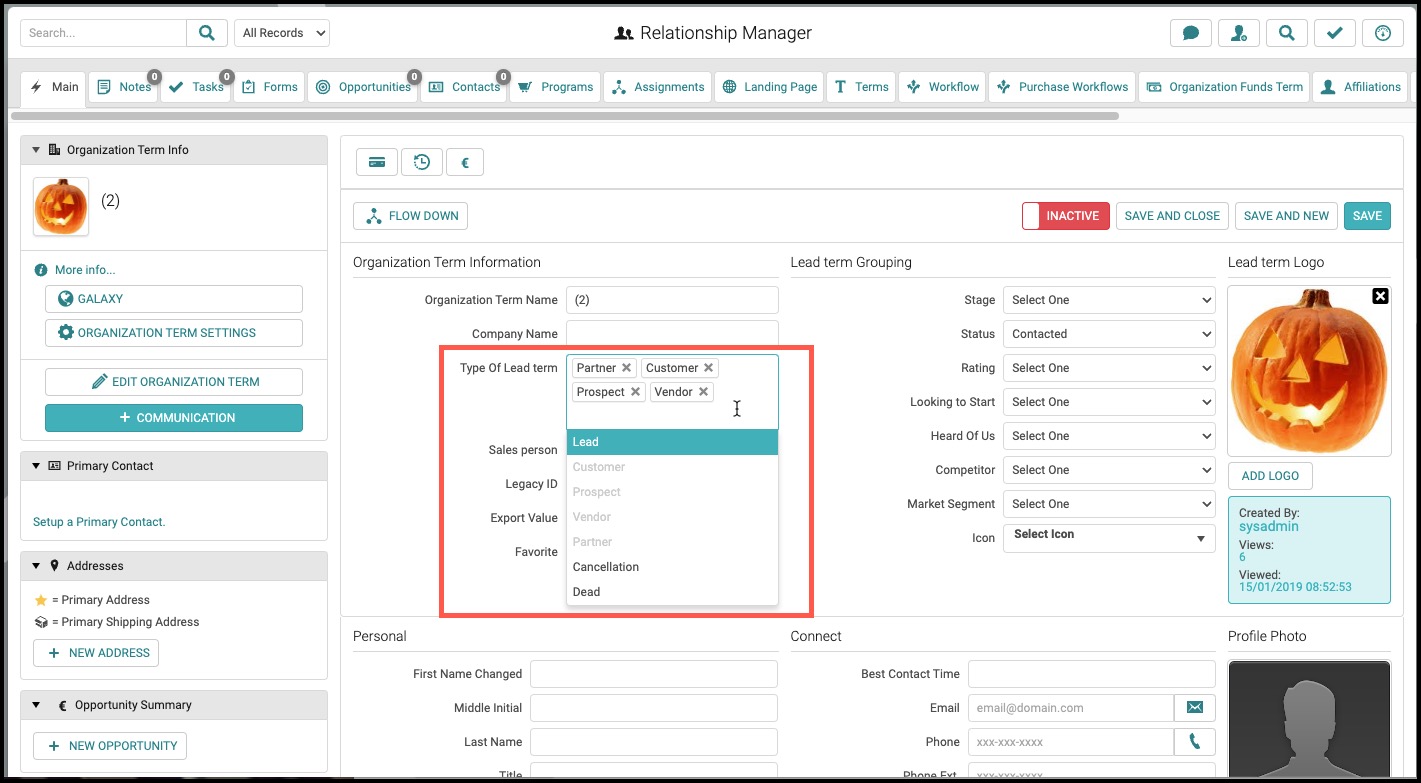Click the chat bubble icon in header
Viewport: 1421px width, 783px height.
coord(1190,33)
